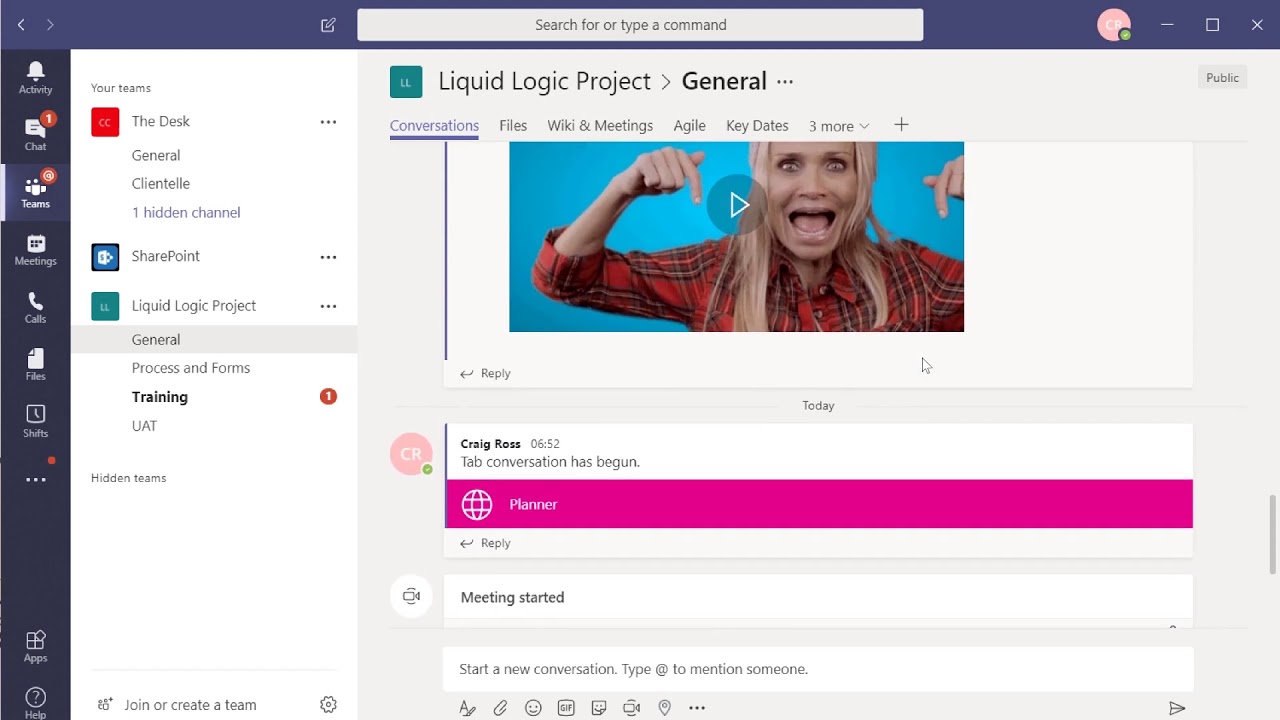The image size is (1280, 720).
Task: Add a new tab with plus
Action: (x=901, y=125)
